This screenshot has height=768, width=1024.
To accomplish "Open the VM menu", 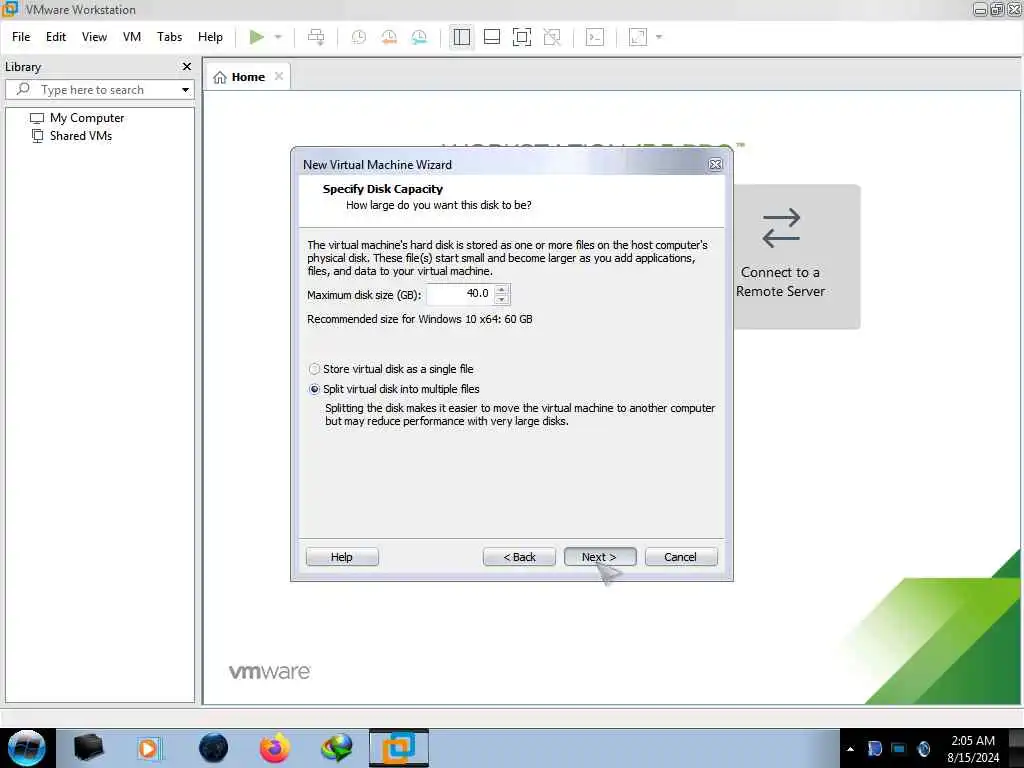I will pyautogui.click(x=132, y=37).
